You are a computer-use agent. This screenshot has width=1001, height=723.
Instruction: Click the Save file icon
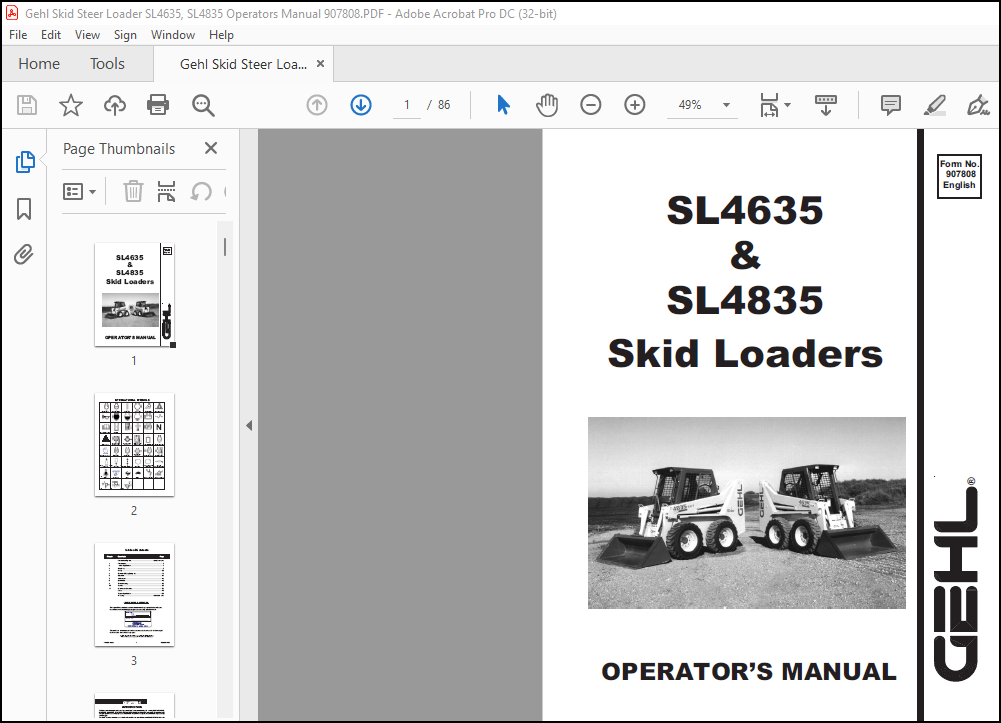[x=27, y=105]
